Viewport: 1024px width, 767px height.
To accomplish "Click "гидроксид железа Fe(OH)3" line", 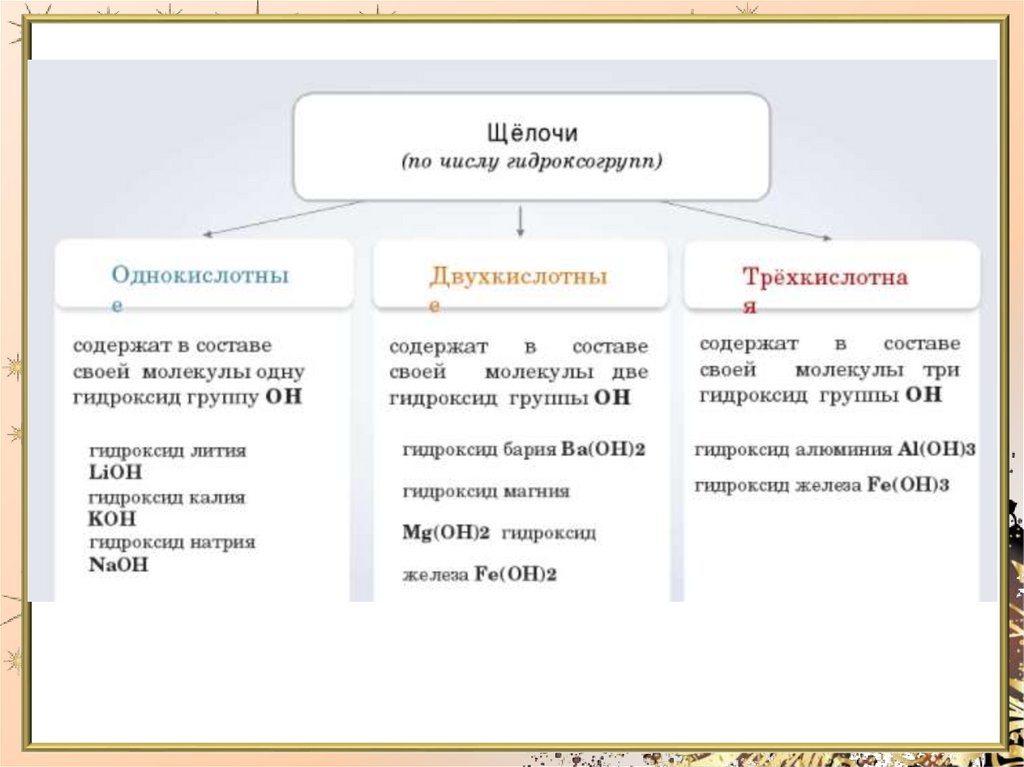I will (822, 485).
